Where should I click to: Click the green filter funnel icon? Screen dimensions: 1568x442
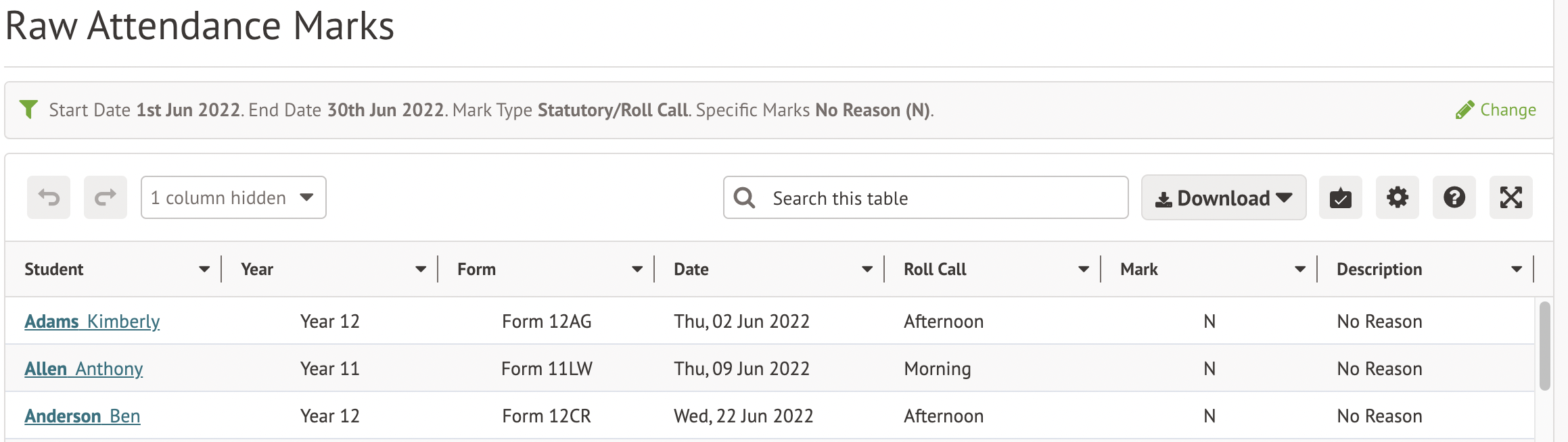tap(28, 109)
